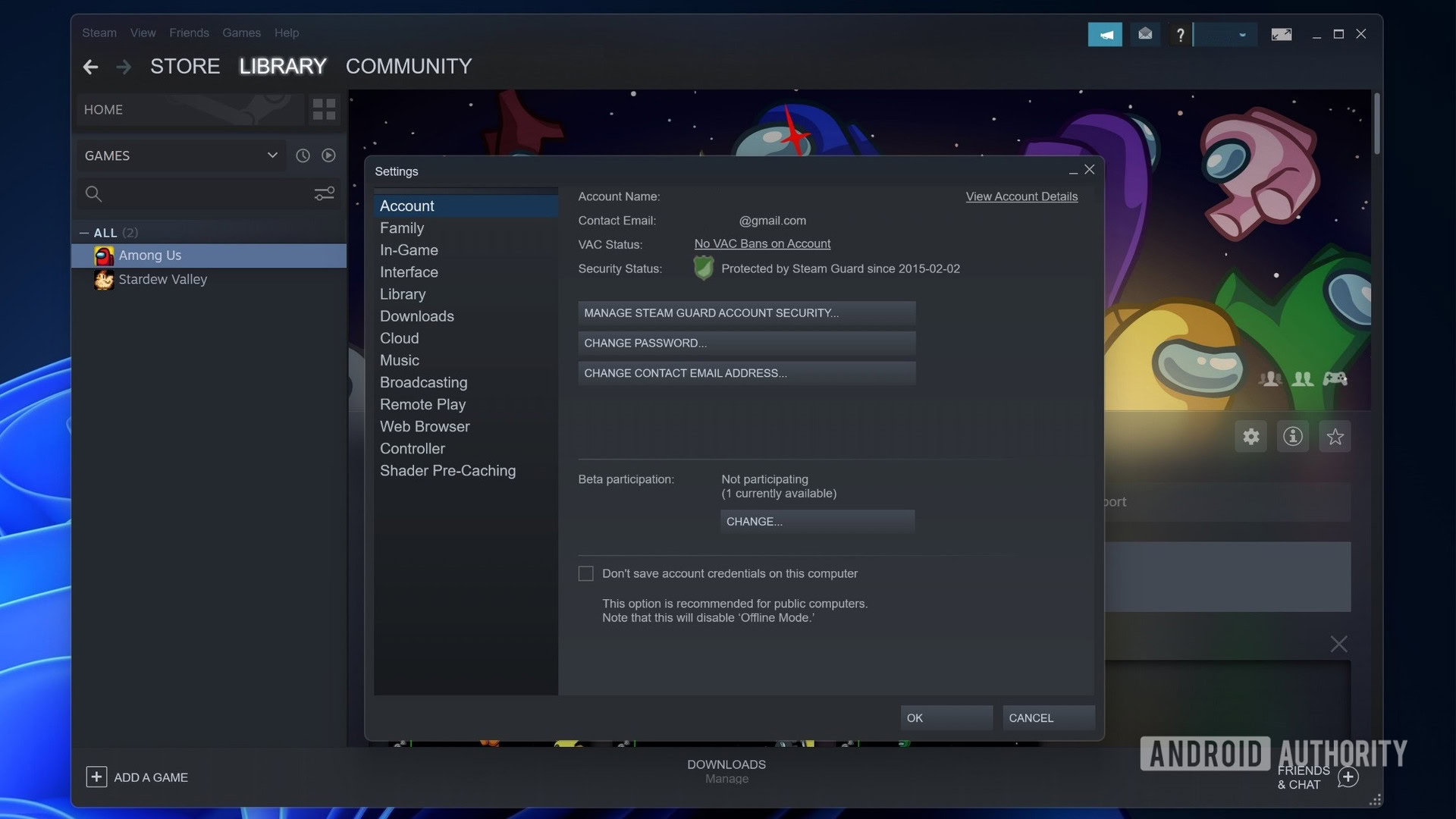Navigate to Interface settings tab
The width and height of the screenshot is (1456, 819).
[408, 272]
